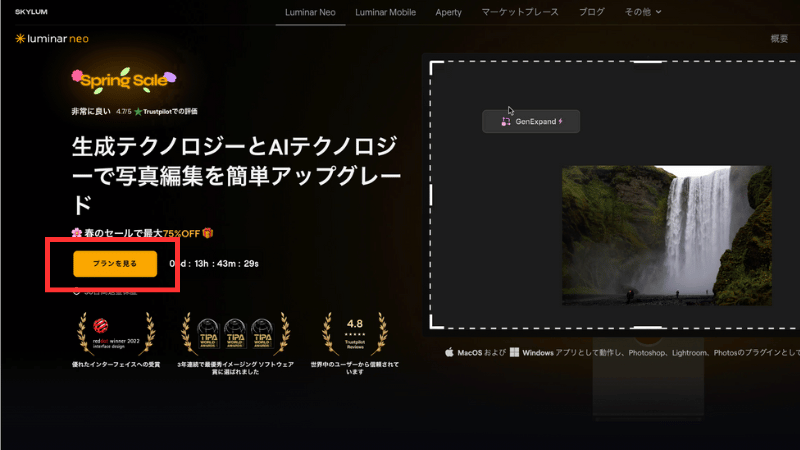Image resolution: width=800 pixels, height=450 pixels.
Task: Open the Luminar Neo tab
Action: click(310, 12)
